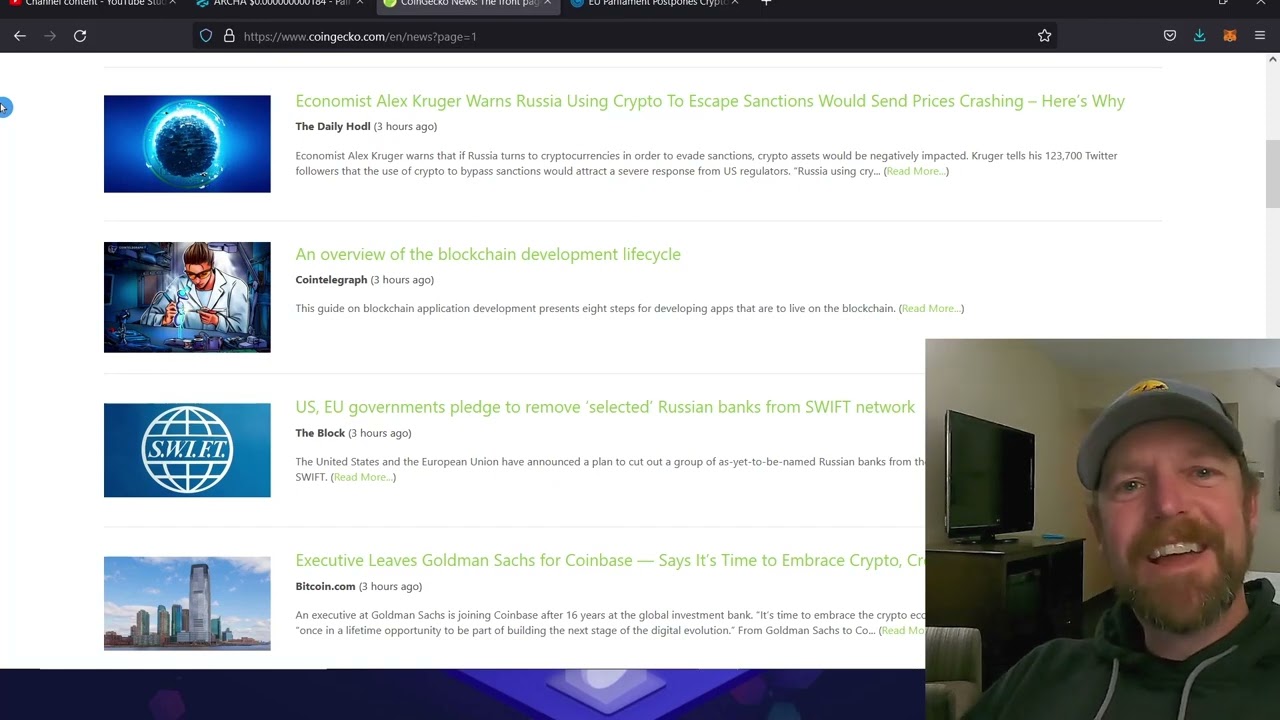The width and height of the screenshot is (1280, 720).
Task: Go back to the previous page
Action: point(20,36)
